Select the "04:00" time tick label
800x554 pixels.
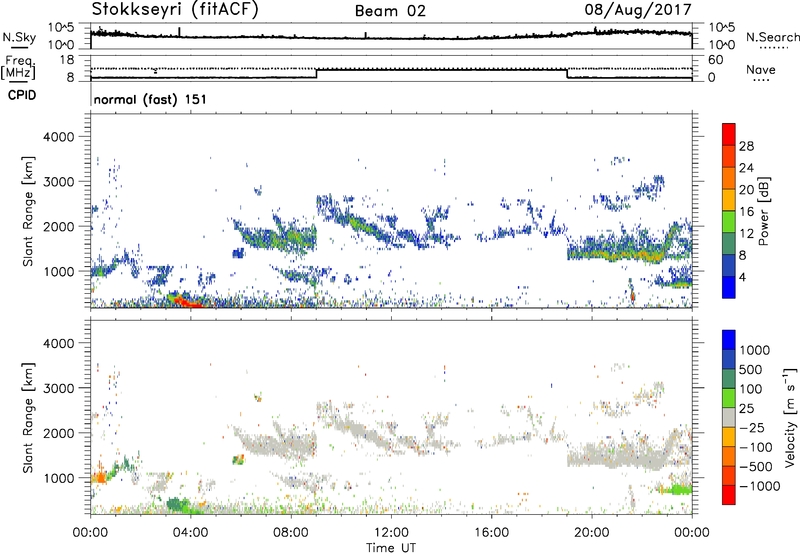pyautogui.click(x=191, y=533)
